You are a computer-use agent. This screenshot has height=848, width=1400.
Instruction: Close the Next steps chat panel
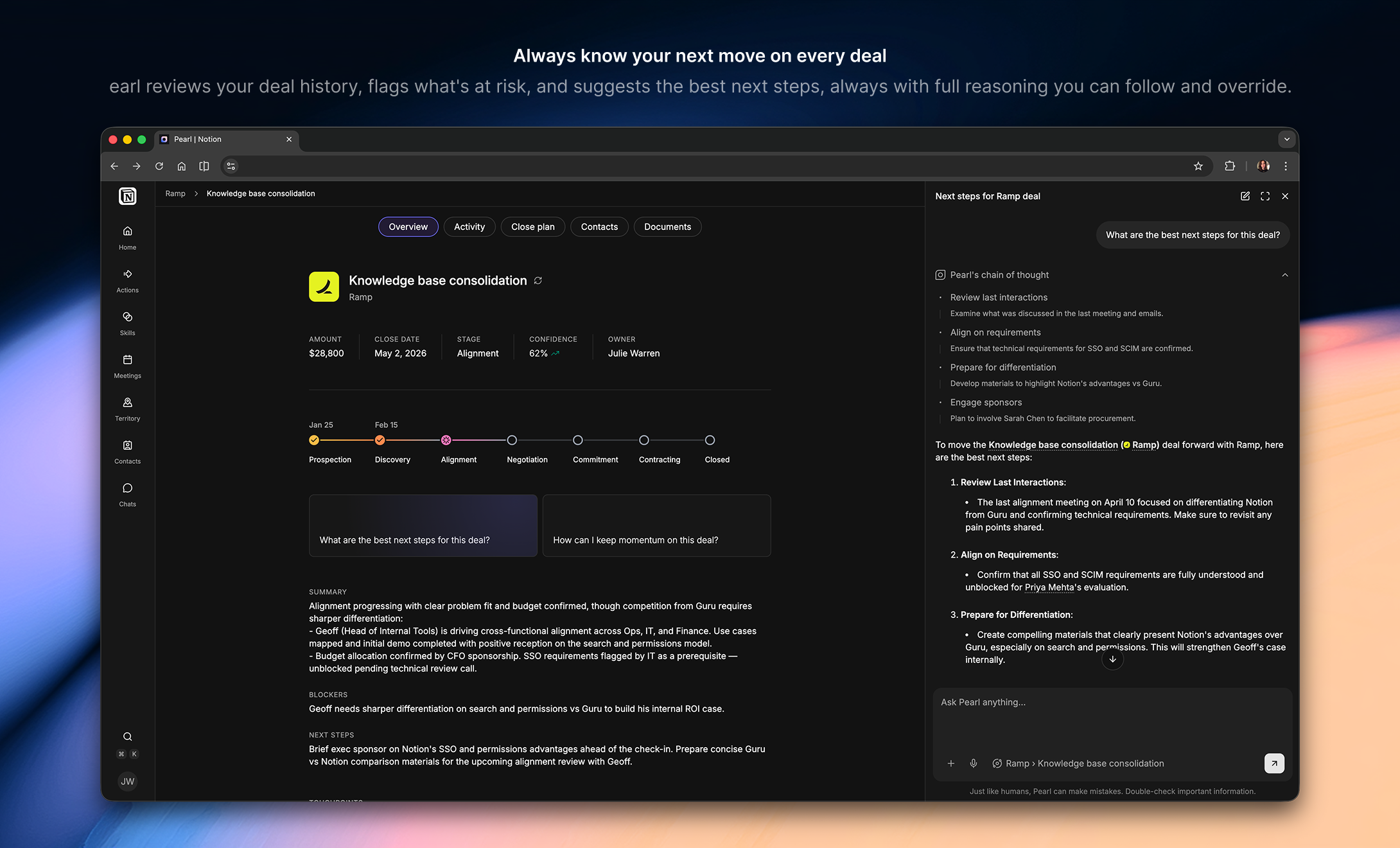click(x=1285, y=196)
